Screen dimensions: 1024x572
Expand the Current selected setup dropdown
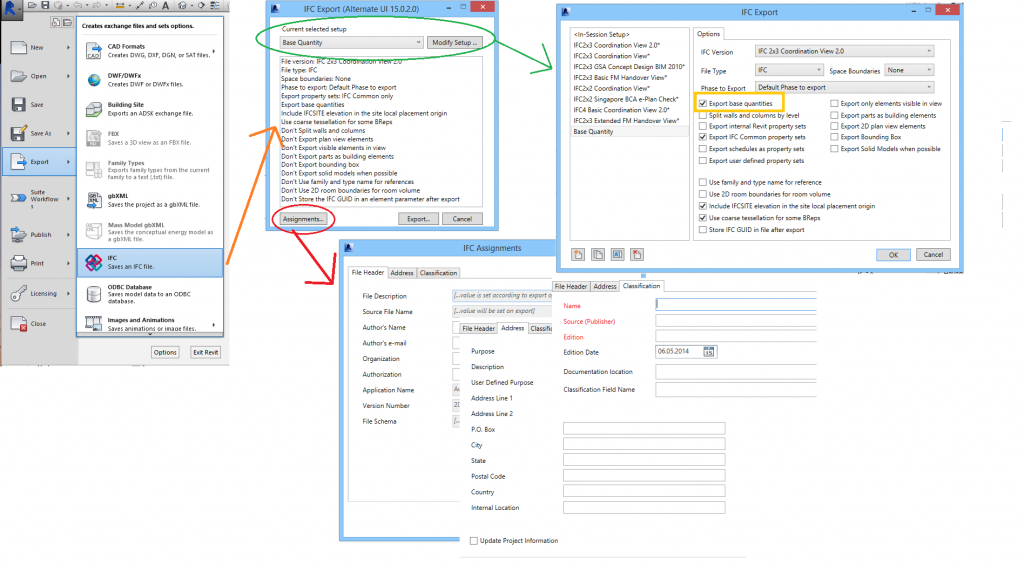click(349, 43)
